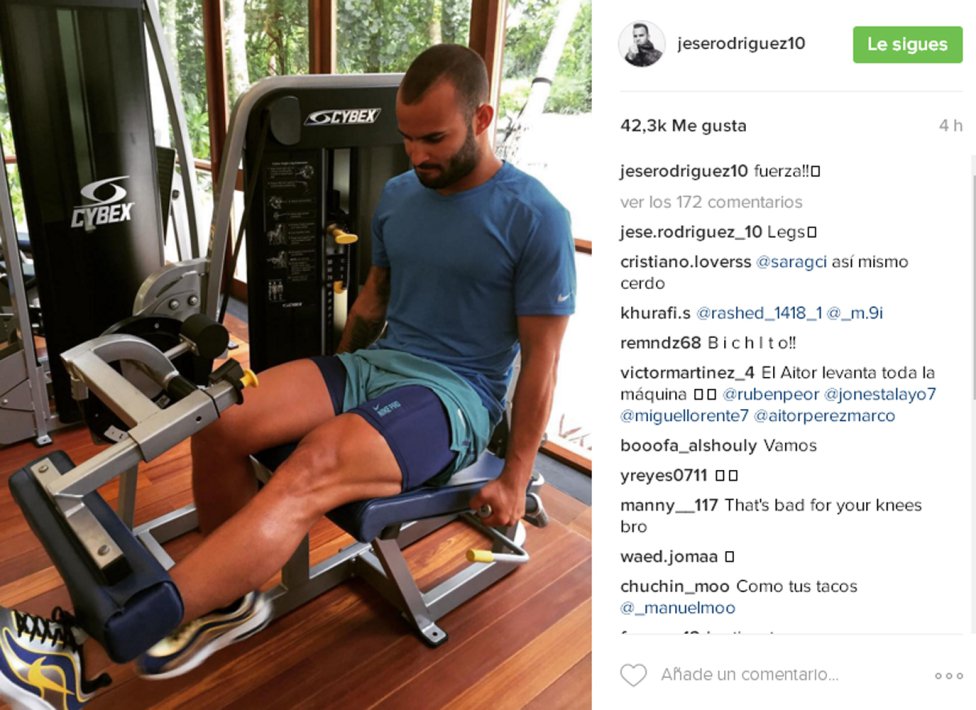976x710 pixels.
Task: Click the Añade un comentario input field
Action: pyautogui.click(x=749, y=675)
